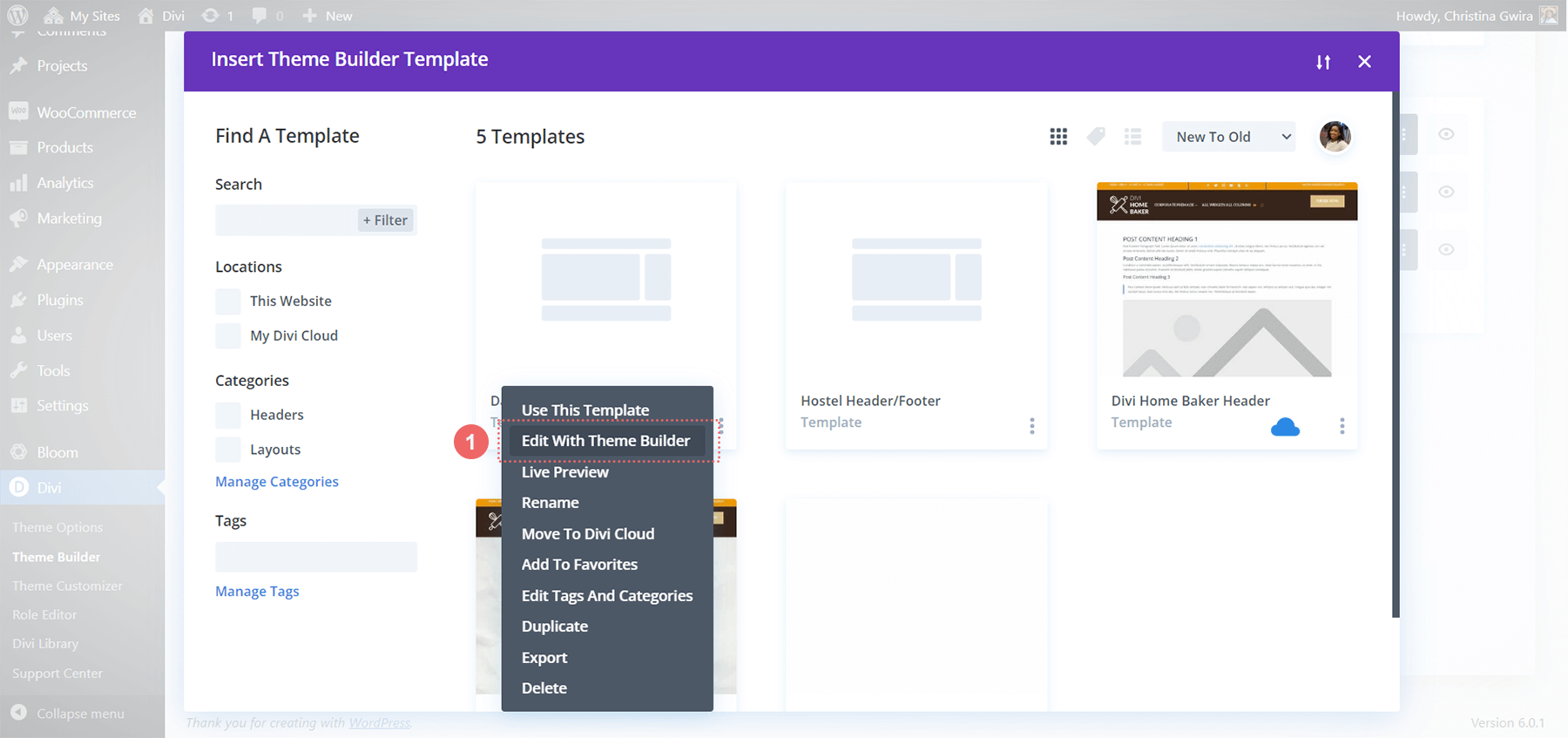This screenshot has height=738, width=1568.
Task: Click the Manage Categories link
Action: [x=277, y=482]
